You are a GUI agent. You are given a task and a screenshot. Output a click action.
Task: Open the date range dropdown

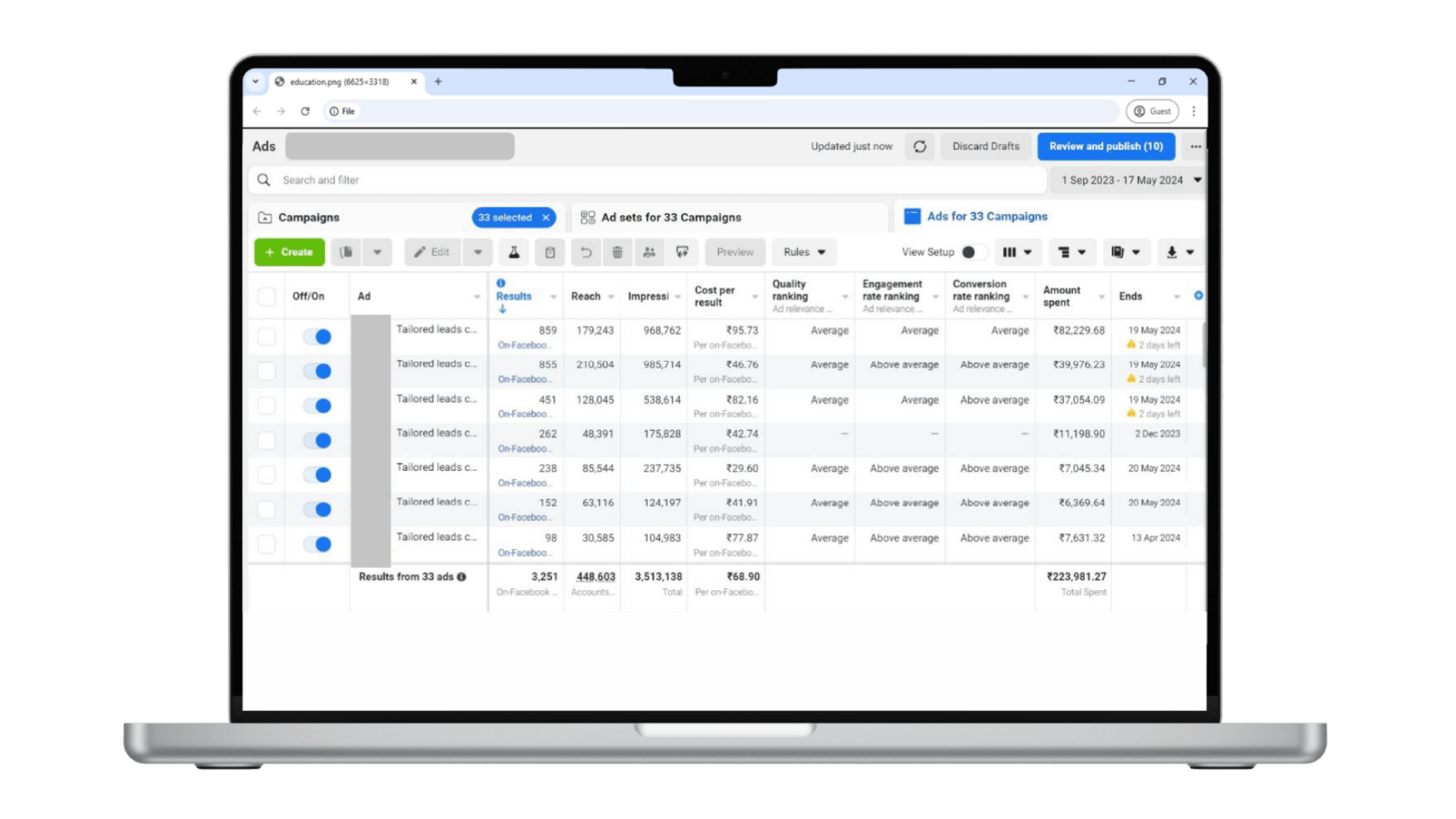point(1128,180)
